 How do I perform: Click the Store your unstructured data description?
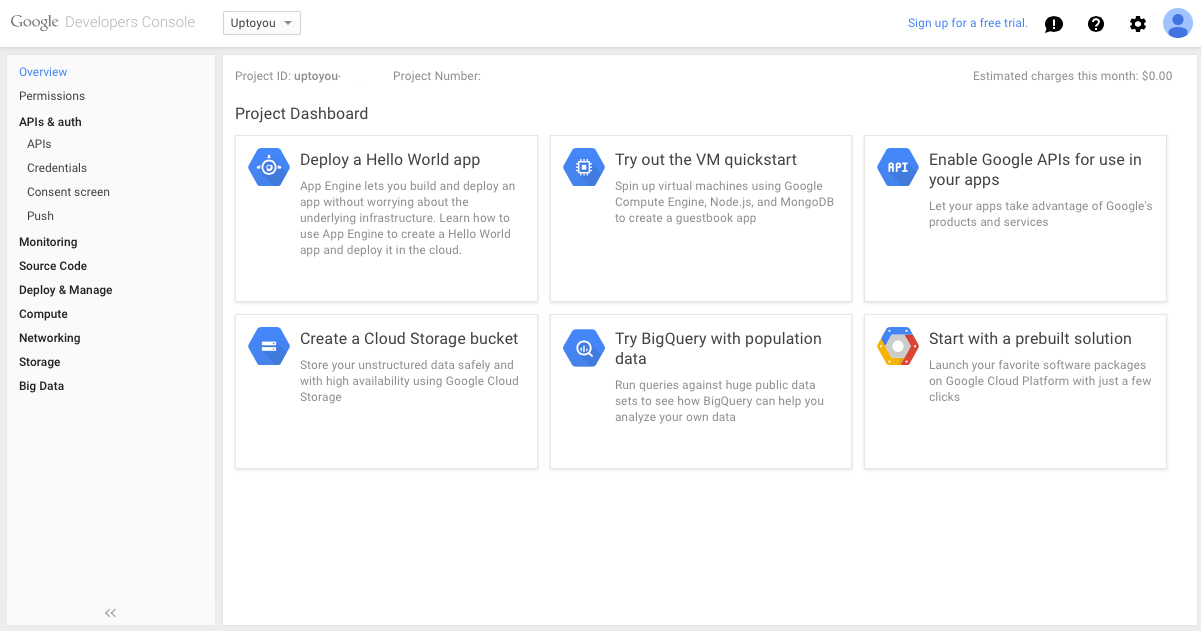(410, 381)
